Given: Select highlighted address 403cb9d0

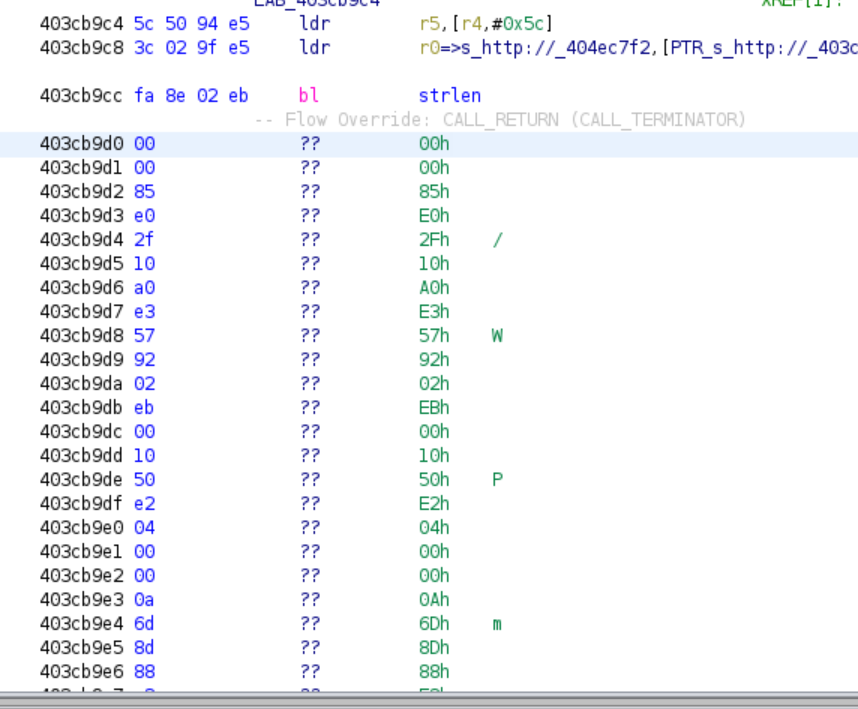Looking at the screenshot, I should (x=82, y=144).
